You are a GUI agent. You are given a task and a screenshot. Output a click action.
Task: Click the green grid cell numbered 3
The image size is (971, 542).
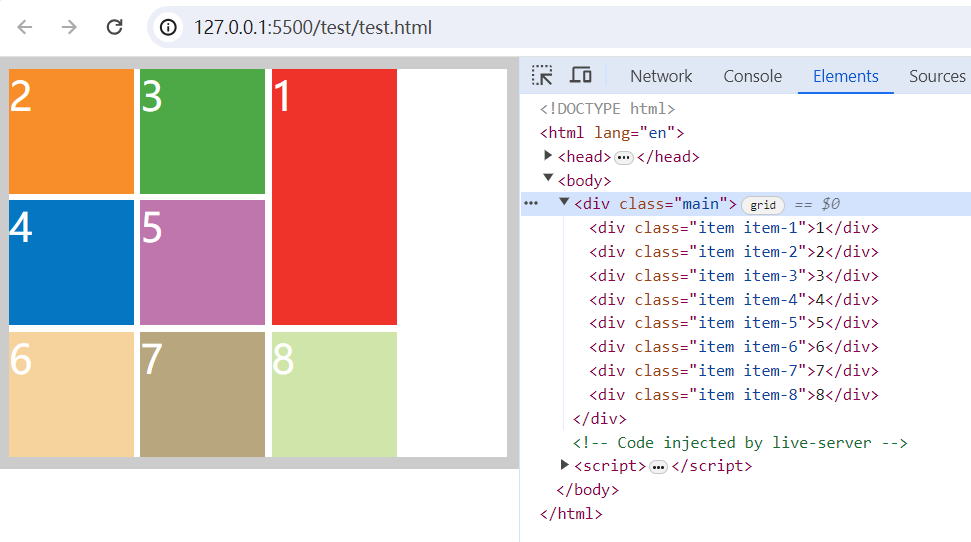click(202, 131)
